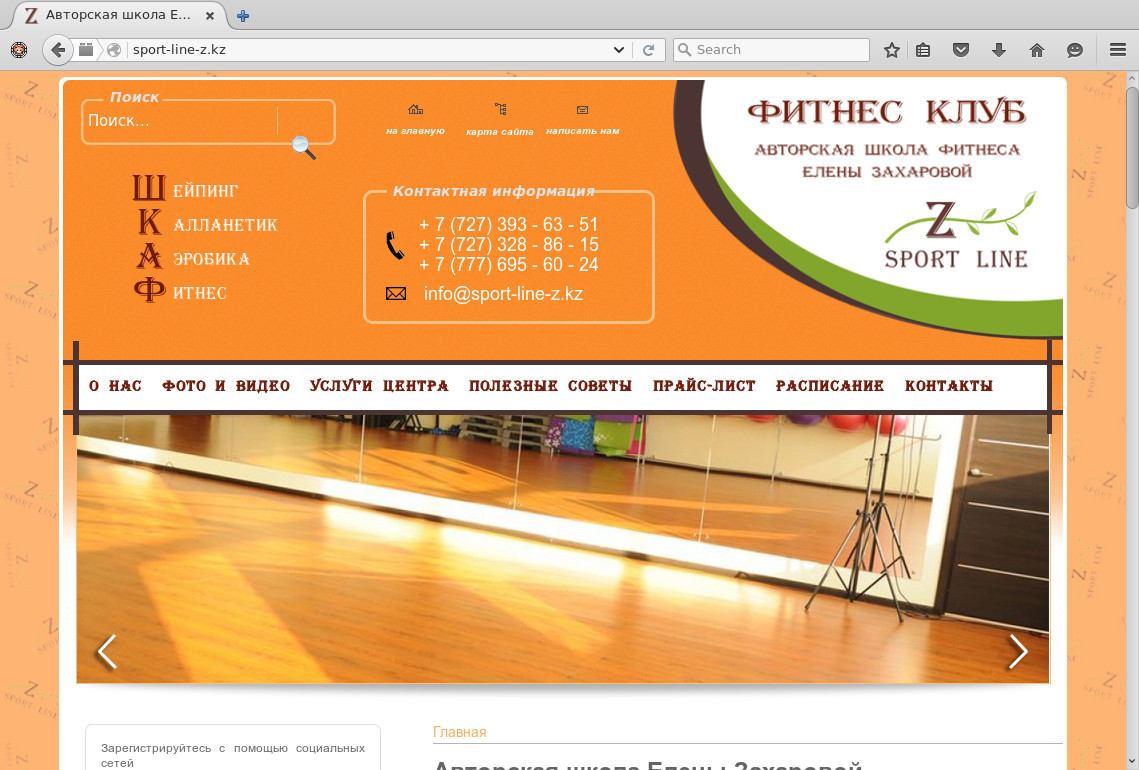The image size is (1139, 770).
Task: Click phone number +7 (727) 328-86-15
Action: [x=508, y=244]
